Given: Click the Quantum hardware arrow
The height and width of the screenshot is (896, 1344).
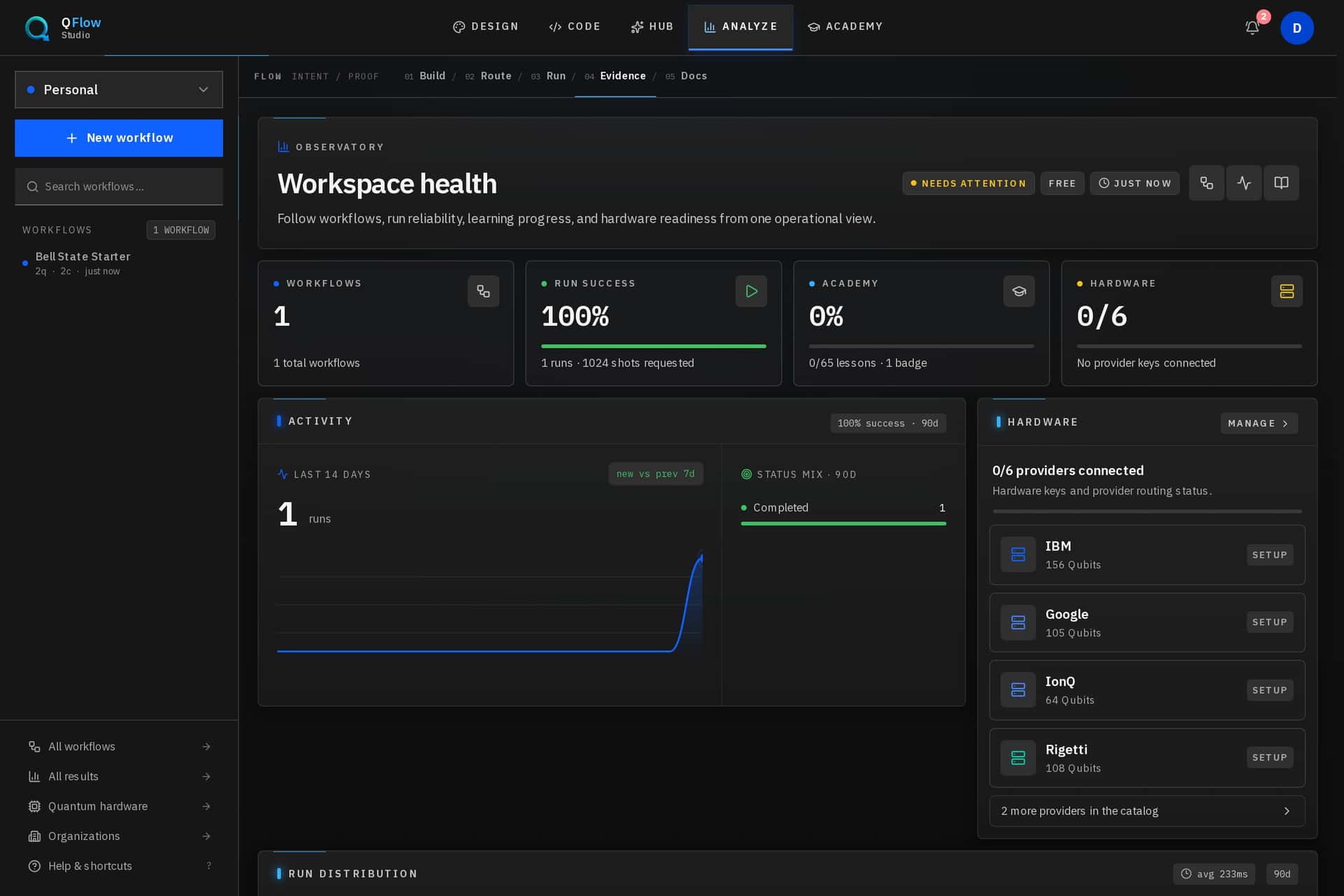Looking at the screenshot, I should tap(206, 806).
